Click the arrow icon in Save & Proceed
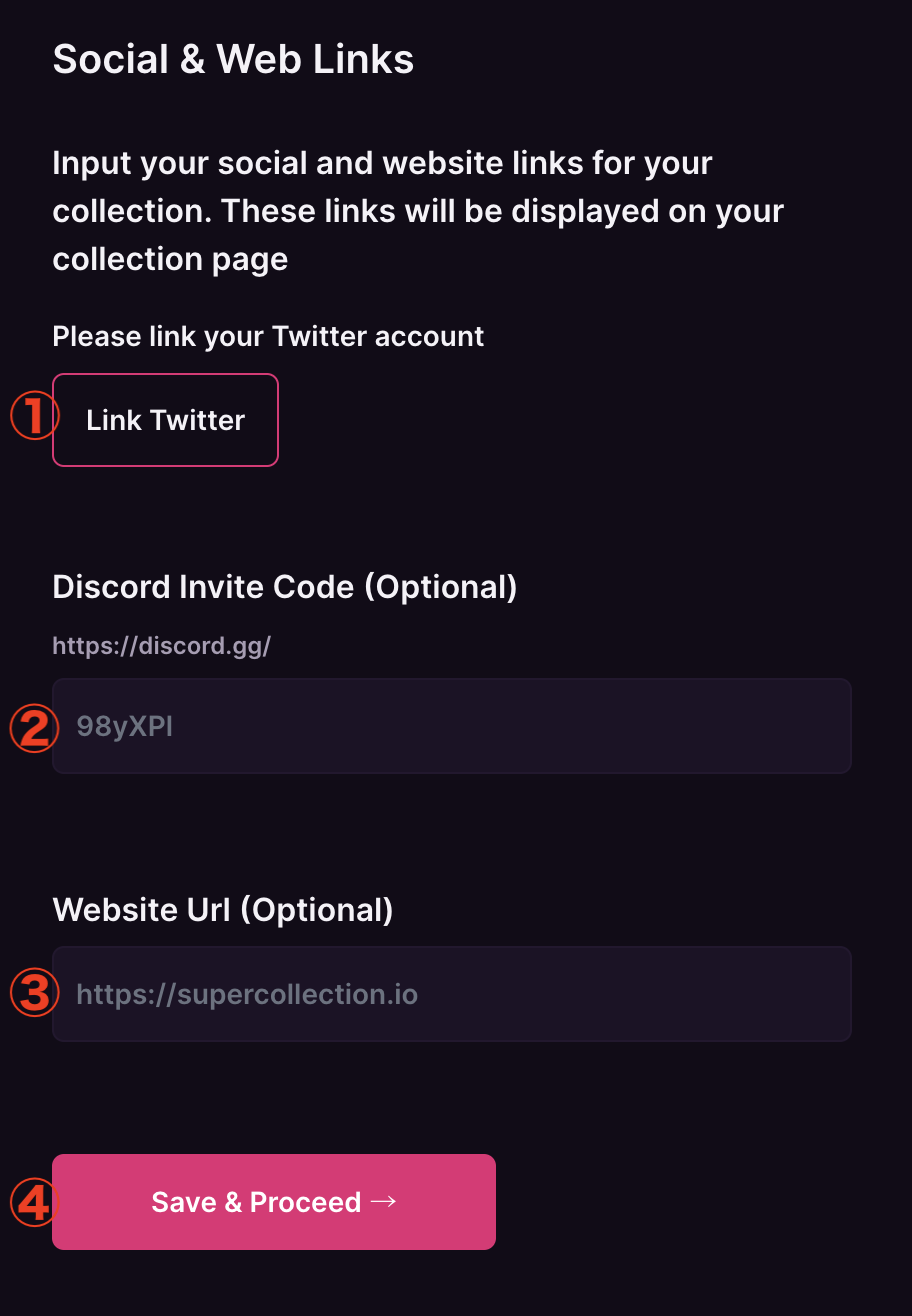Screen dimensions: 912x1316 click(384, 1202)
